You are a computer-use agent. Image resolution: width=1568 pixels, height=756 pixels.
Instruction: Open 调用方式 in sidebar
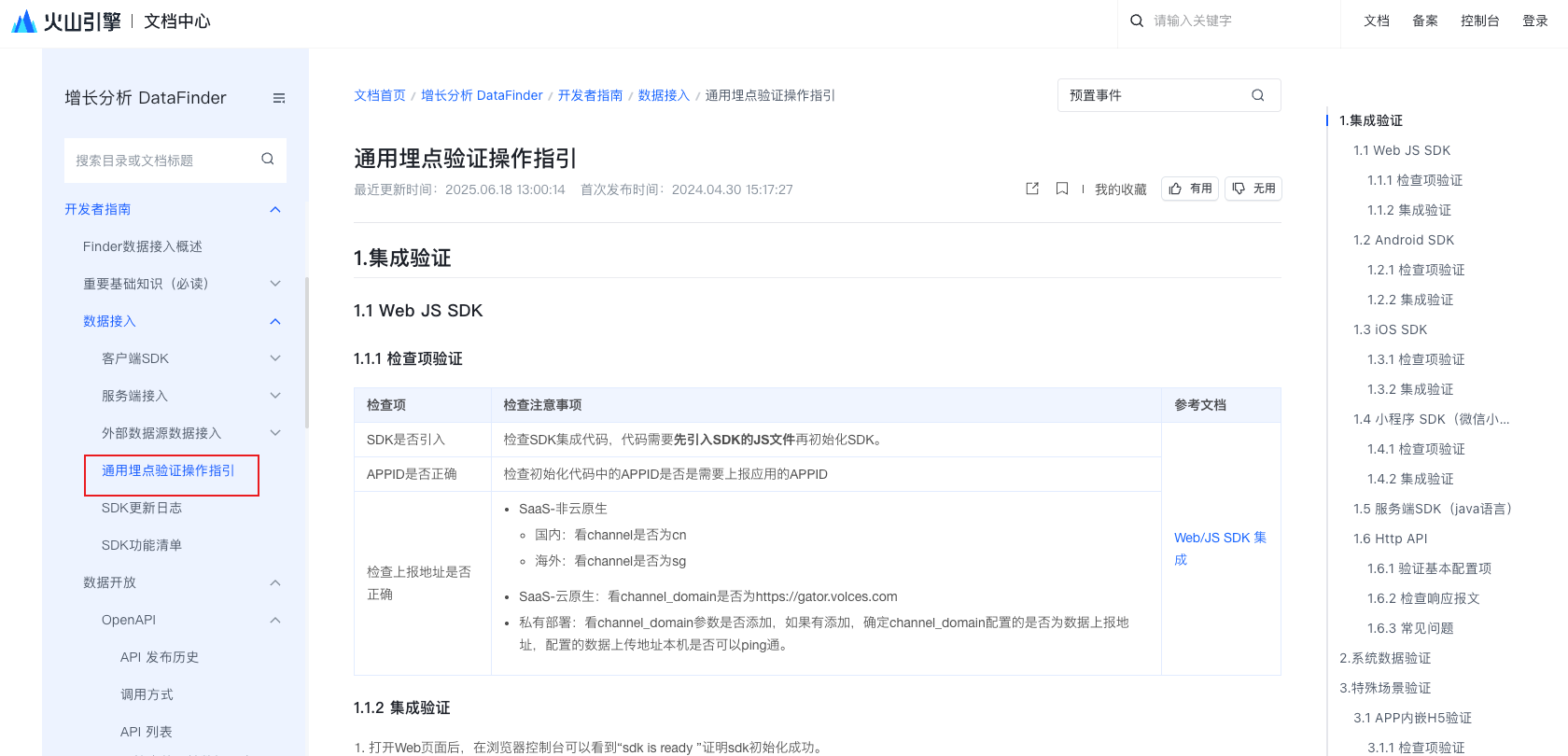coord(147,694)
